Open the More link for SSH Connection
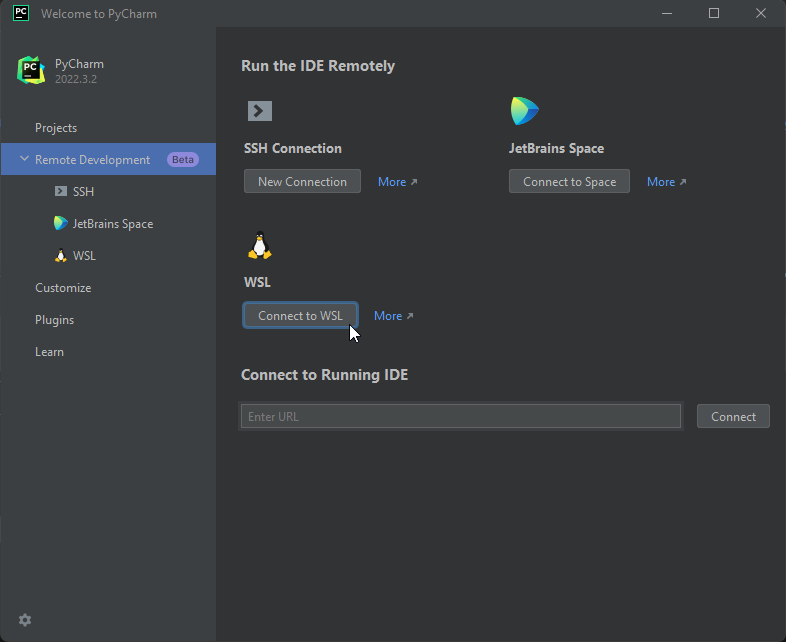The height and width of the screenshot is (642, 786). tap(398, 182)
